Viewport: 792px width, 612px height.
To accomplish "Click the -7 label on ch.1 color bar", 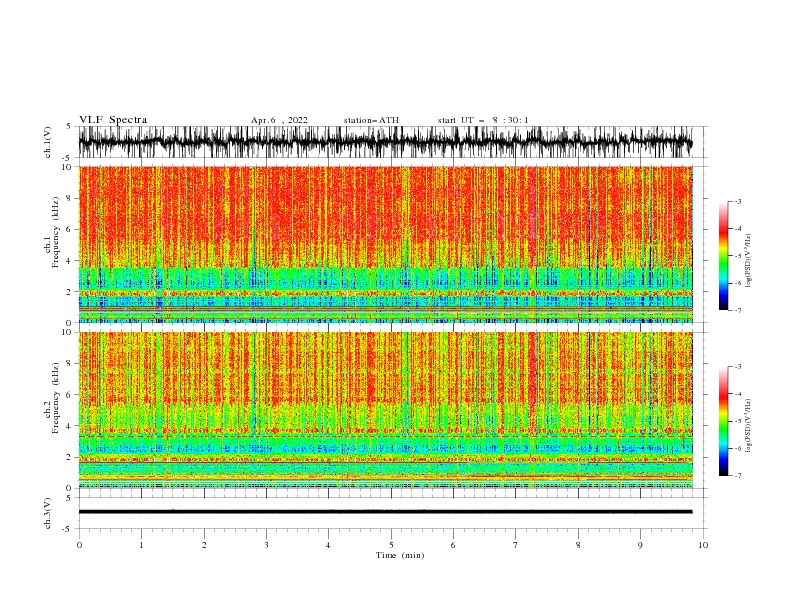I will click(738, 310).
